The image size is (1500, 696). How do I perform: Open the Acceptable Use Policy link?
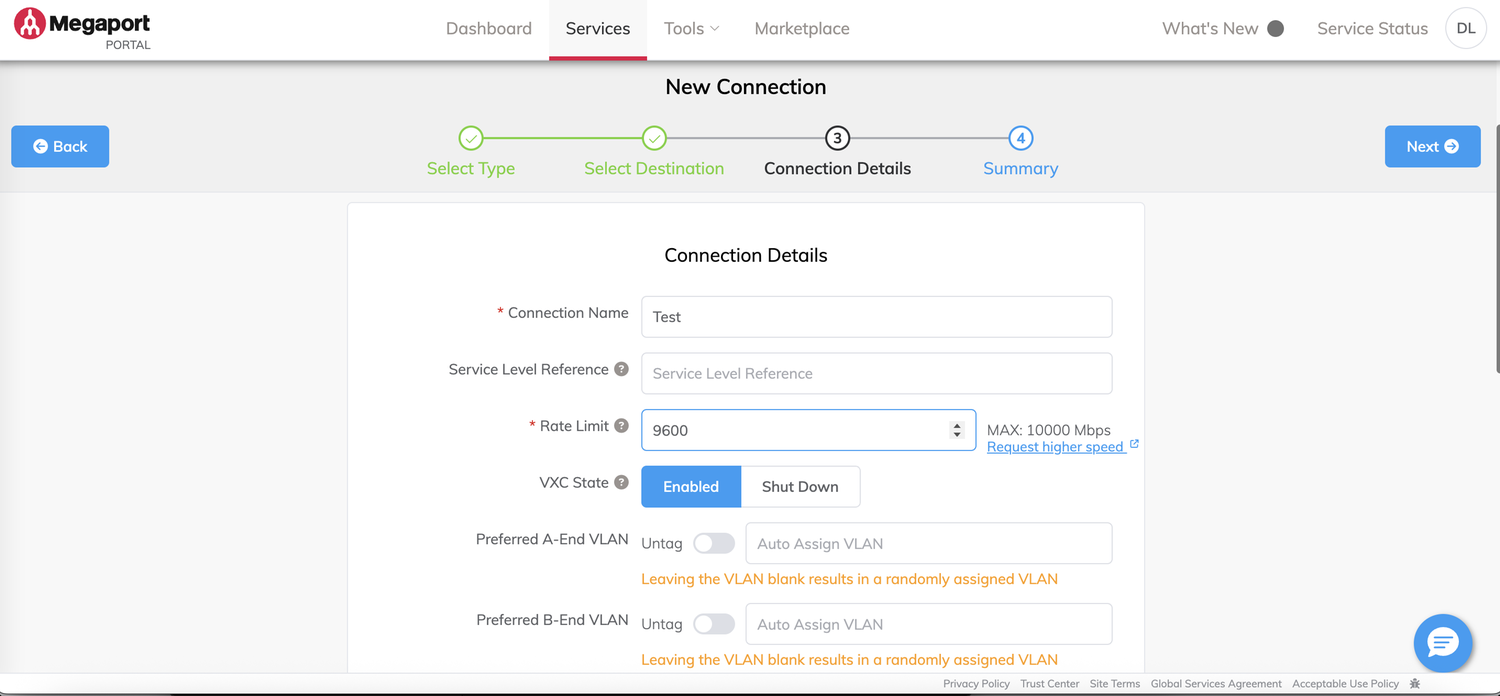click(x=1345, y=684)
